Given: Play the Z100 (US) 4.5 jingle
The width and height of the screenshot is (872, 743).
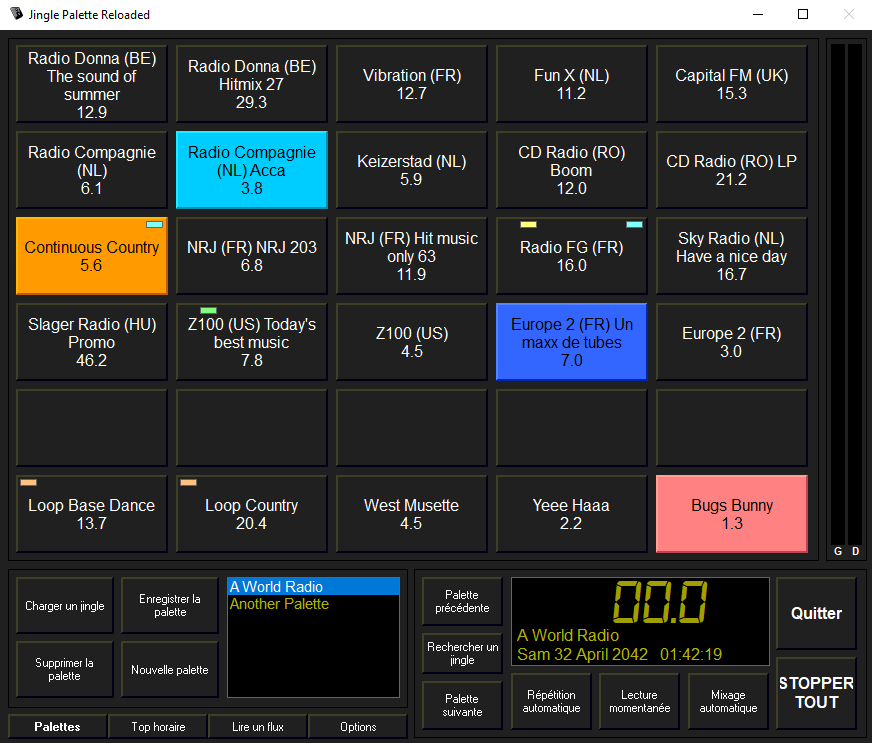Looking at the screenshot, I should click(412, 342).
